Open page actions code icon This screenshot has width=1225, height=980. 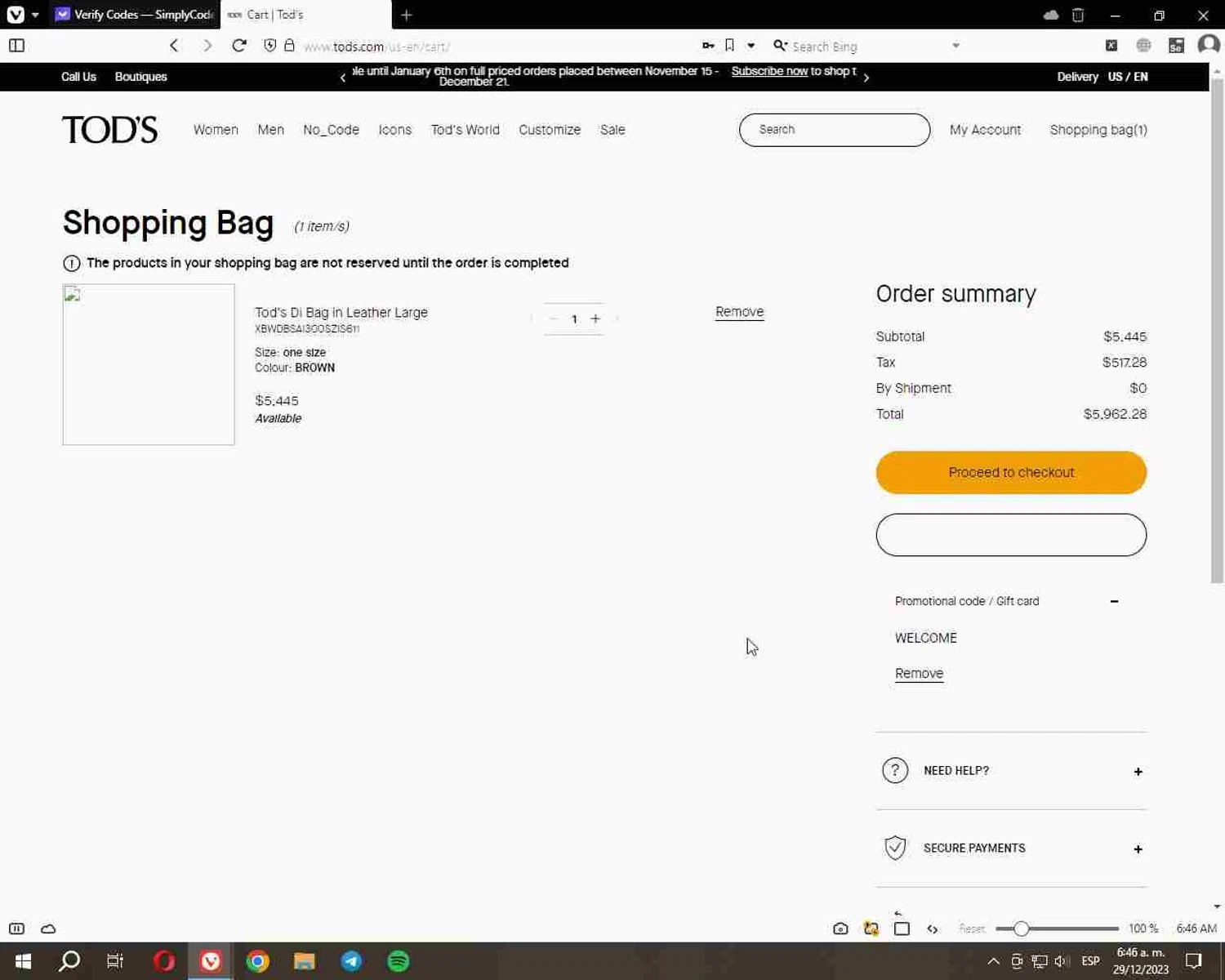[933, 929]
